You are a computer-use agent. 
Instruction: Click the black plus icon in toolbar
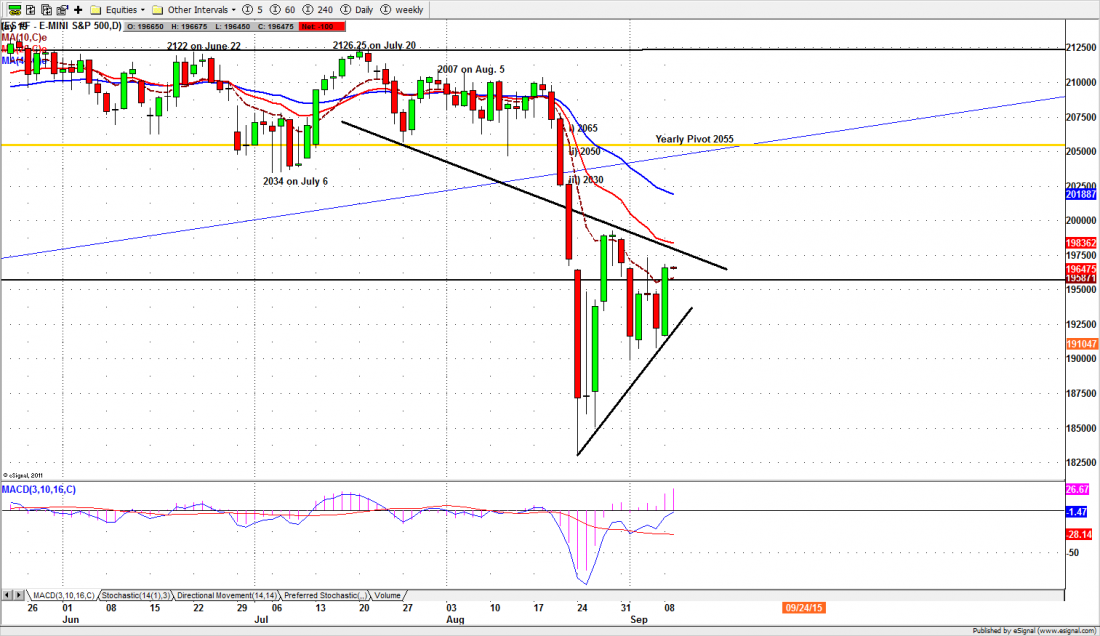78,9
